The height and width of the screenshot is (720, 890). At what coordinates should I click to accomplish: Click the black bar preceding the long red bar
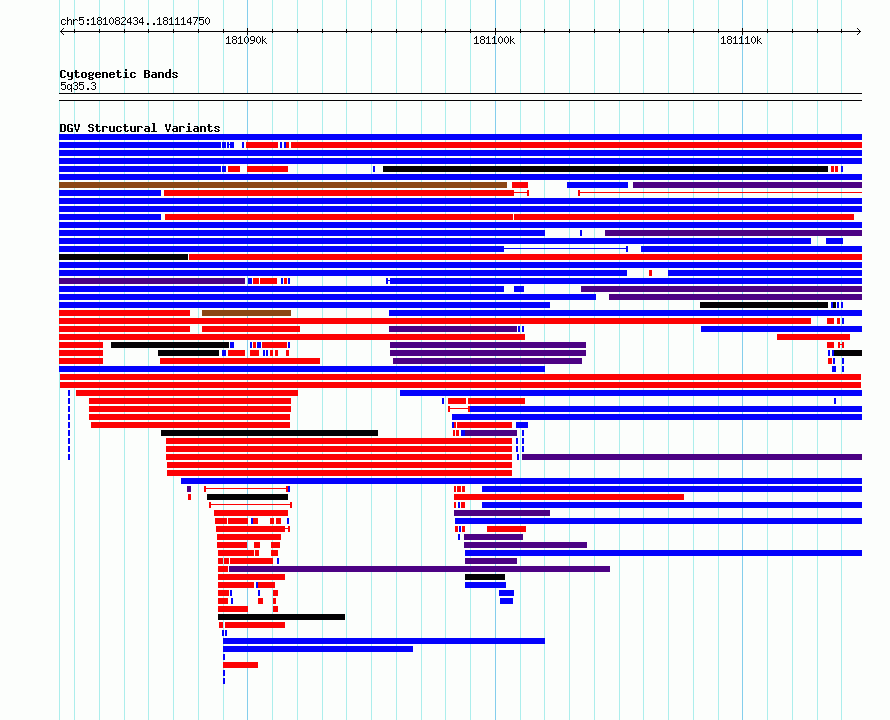pos(123,257)
